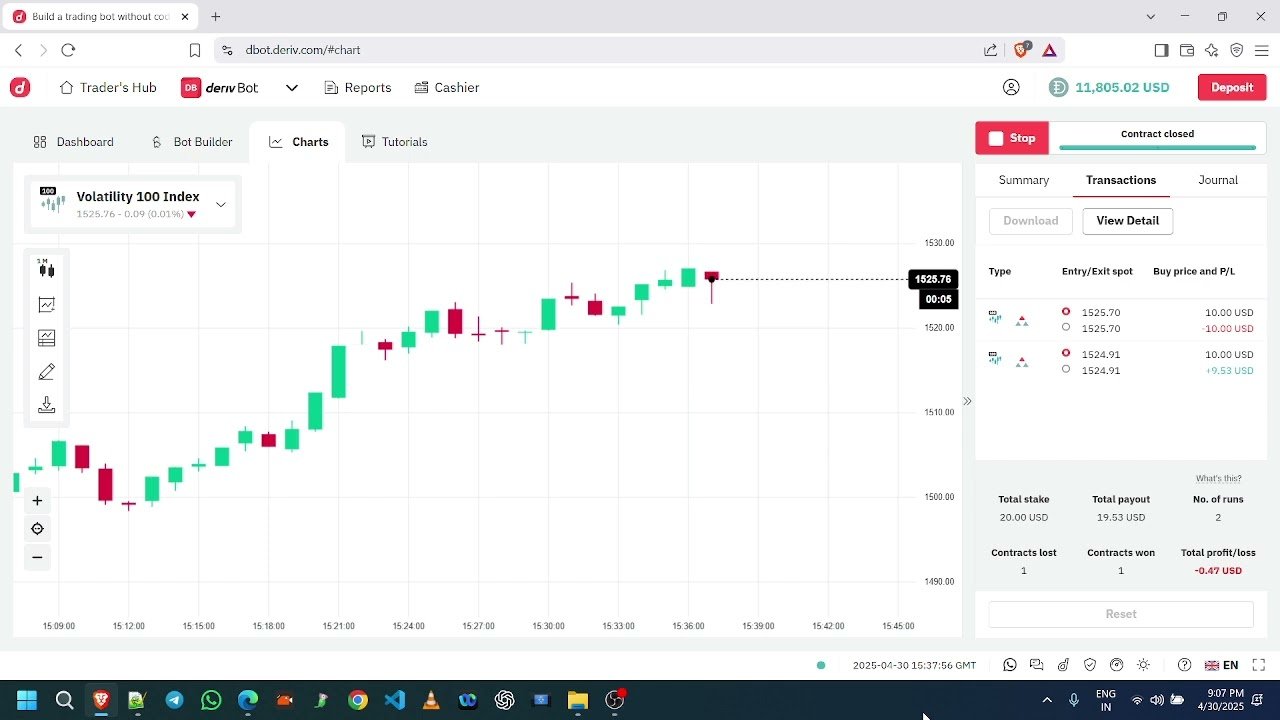The height and width of the screenshot is (720, 1280).
Task: Collapse the Transactions side panel
Action: click(x=967, y=400)
